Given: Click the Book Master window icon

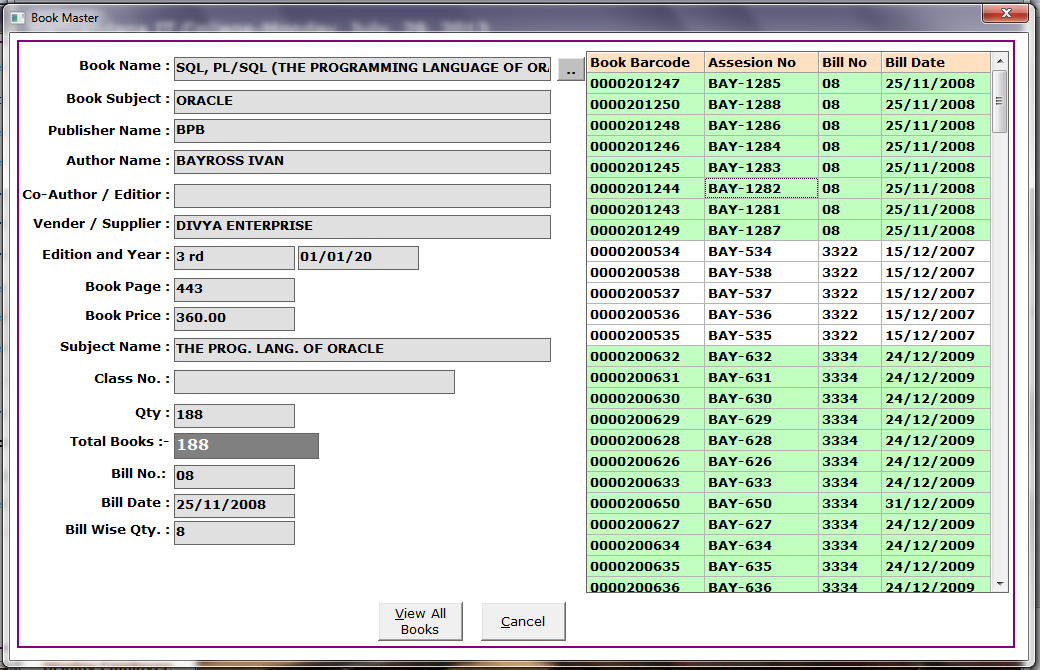Looking at the screenshot, I should pos(16,18).
